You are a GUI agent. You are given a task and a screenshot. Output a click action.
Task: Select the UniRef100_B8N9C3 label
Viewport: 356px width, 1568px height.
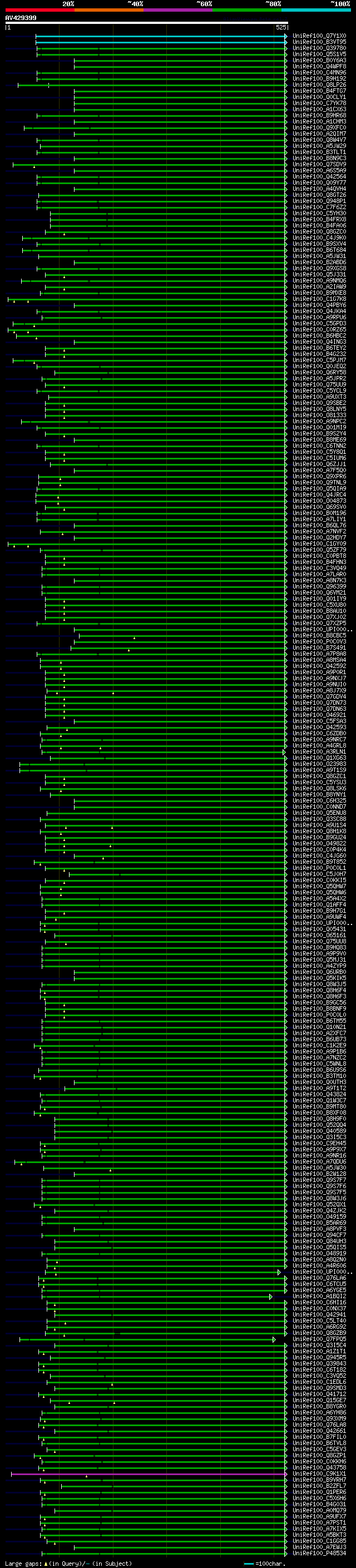point(319,159)
